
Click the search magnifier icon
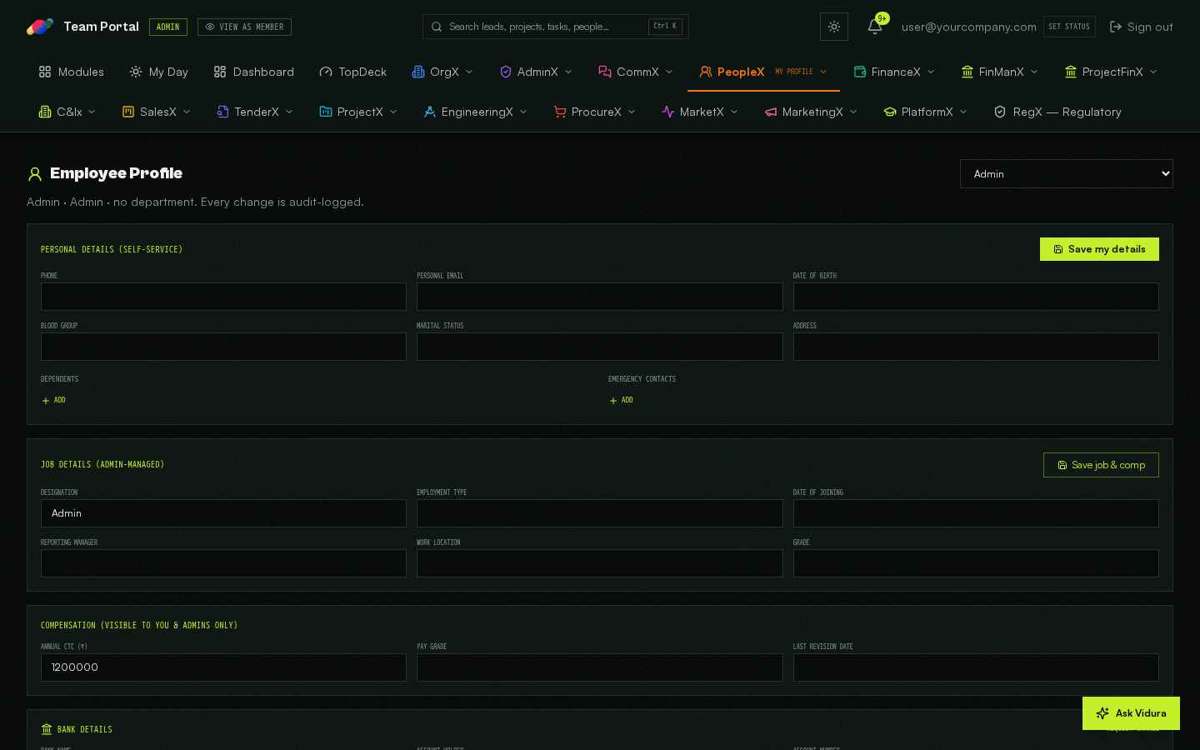point(437,27)
